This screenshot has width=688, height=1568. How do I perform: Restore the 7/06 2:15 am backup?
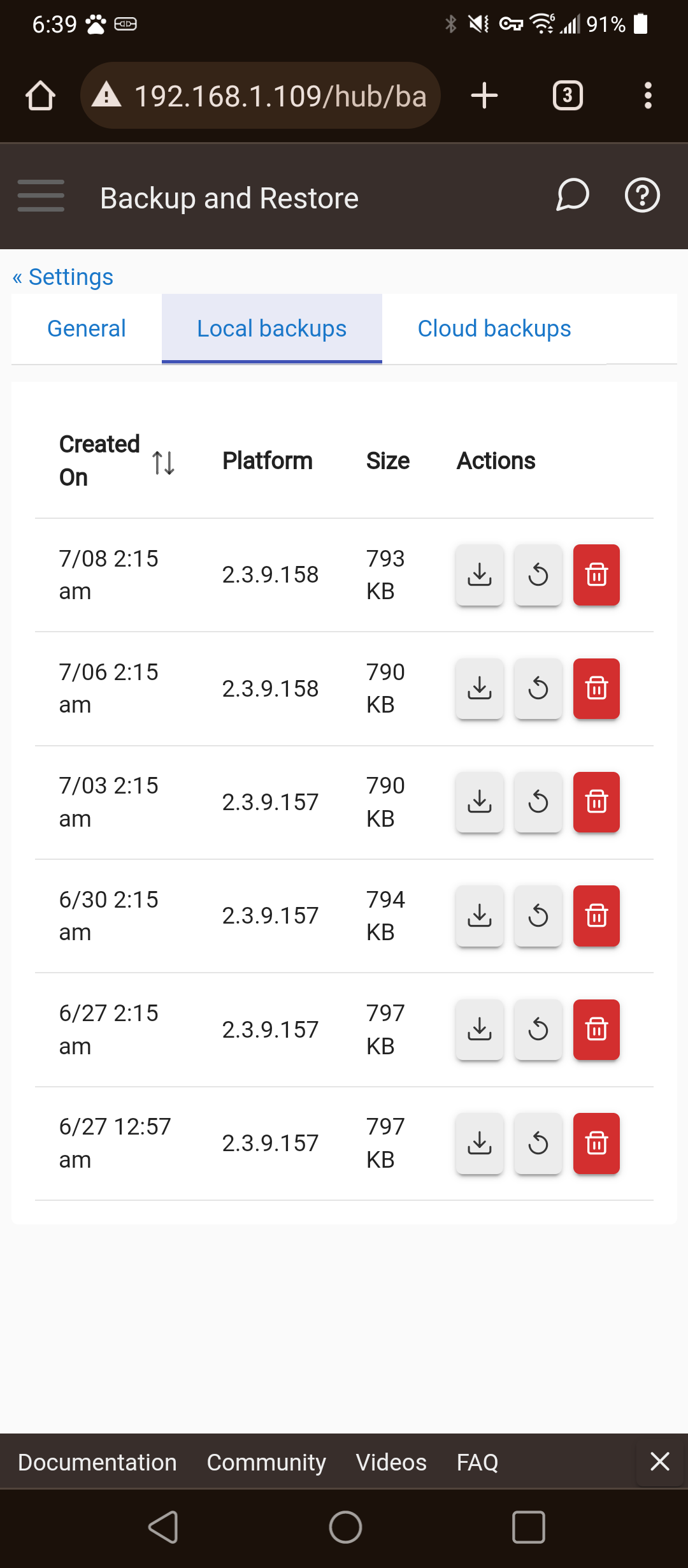point(538,688)
